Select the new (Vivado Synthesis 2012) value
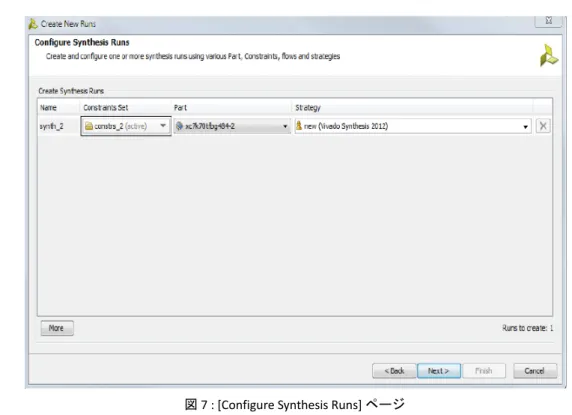Screen dimensions: 572x415 346,126
